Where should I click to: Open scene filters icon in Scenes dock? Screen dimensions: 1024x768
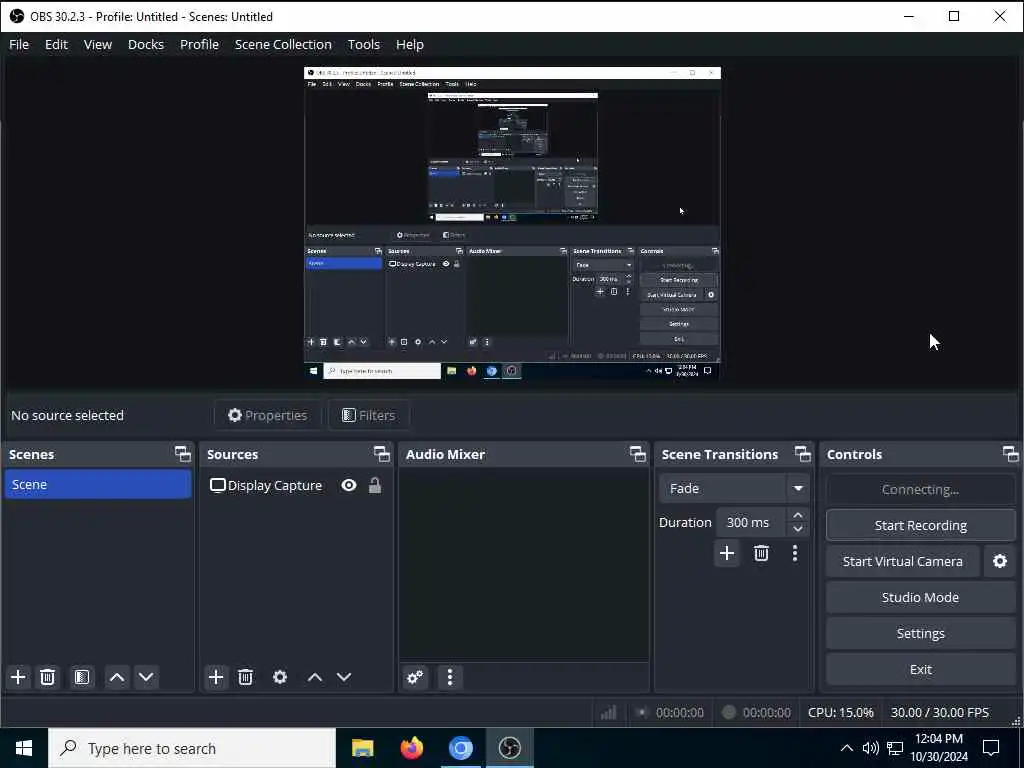(82, 677)
